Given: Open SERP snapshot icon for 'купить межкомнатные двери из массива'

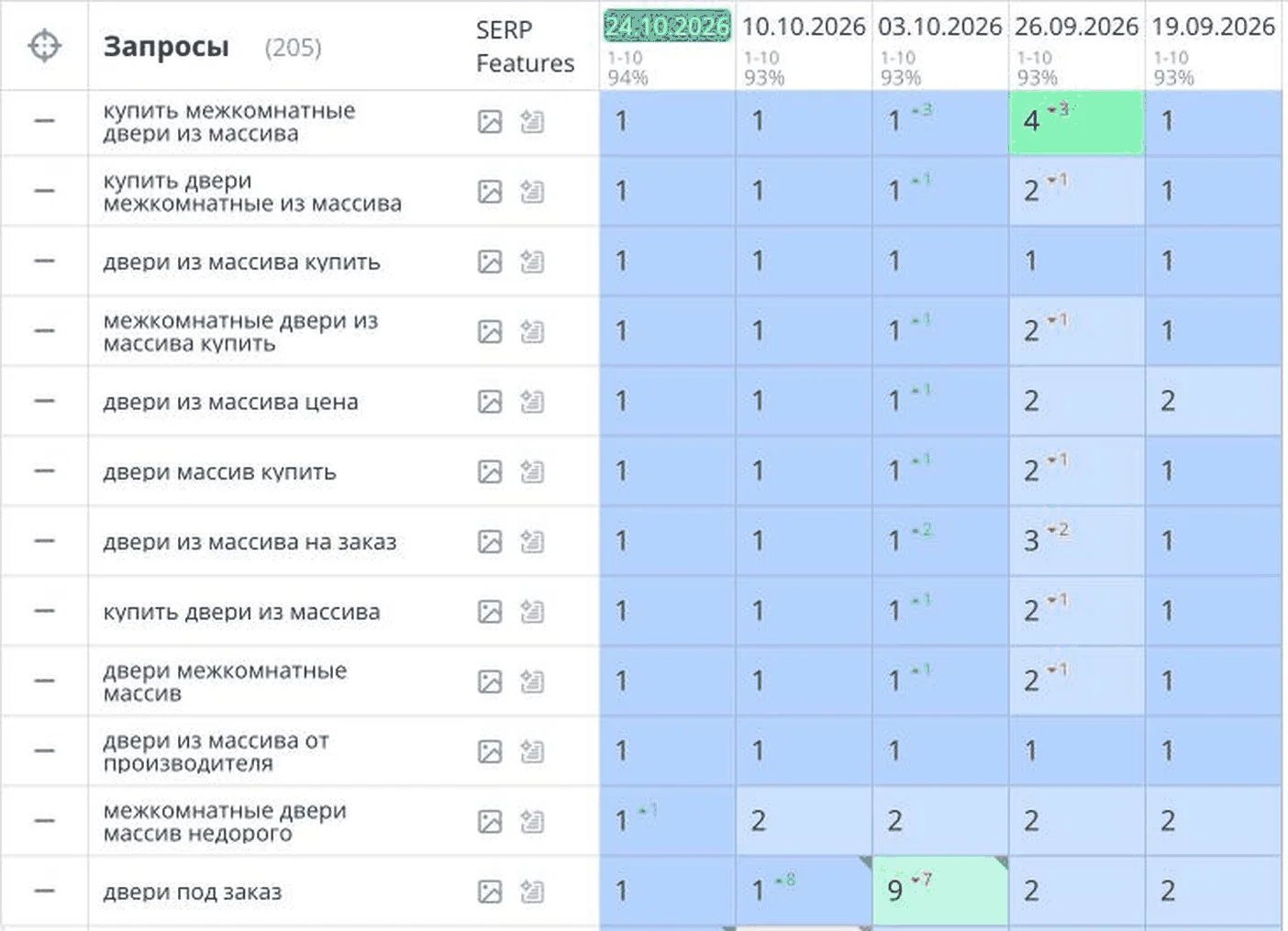Looking at the screenshot, I should [532, 121].
